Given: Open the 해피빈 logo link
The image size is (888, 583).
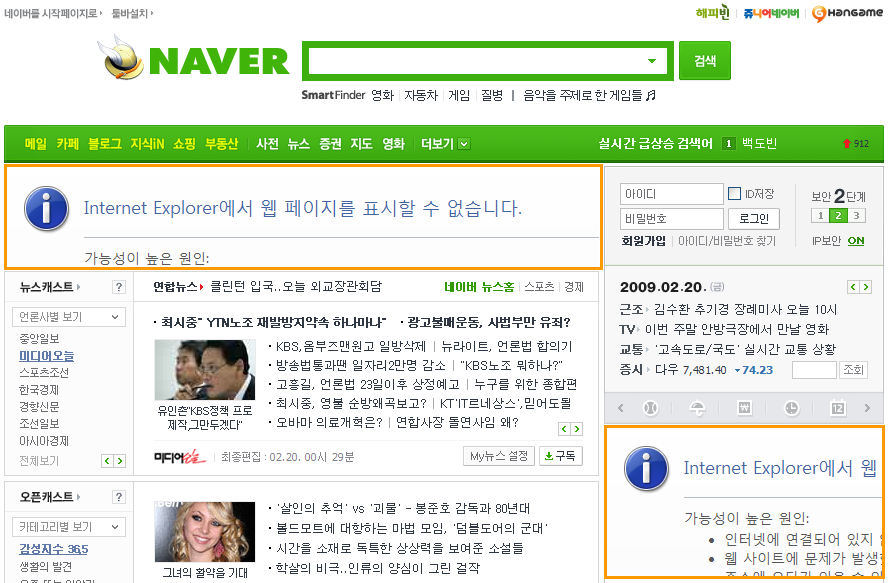Looking at the screenshot, I should pyautogui.click(x=712, y=12).
